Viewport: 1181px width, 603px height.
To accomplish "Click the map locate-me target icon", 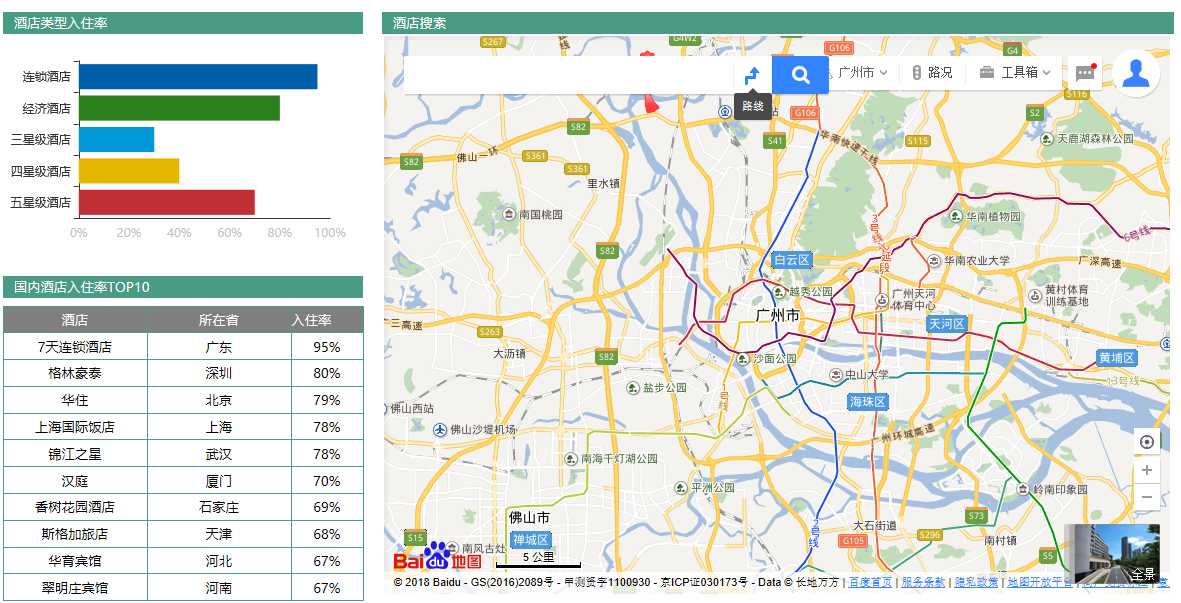I will coord(1147,442).
